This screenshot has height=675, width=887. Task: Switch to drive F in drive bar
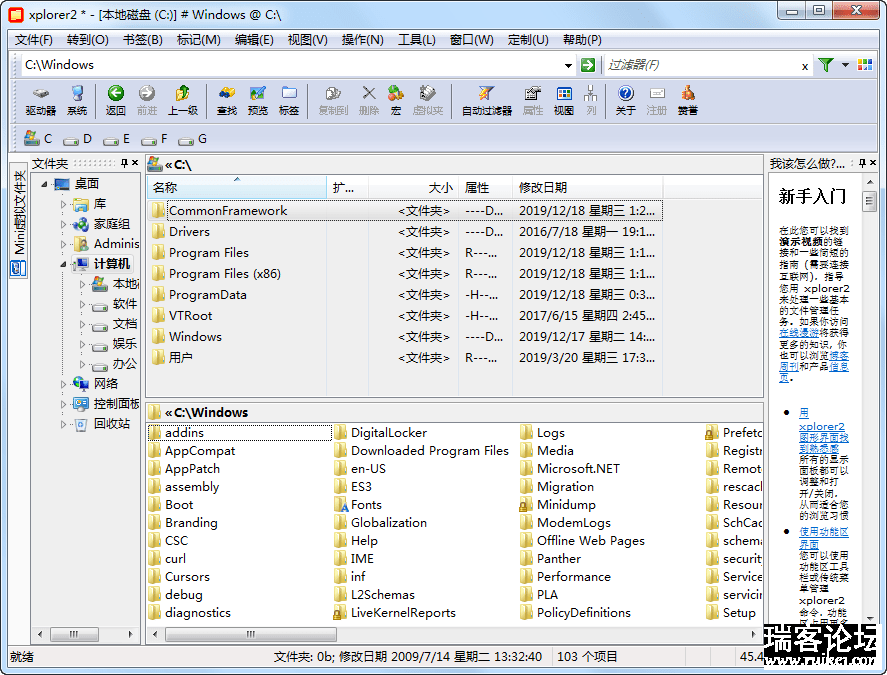pos(154,139)
